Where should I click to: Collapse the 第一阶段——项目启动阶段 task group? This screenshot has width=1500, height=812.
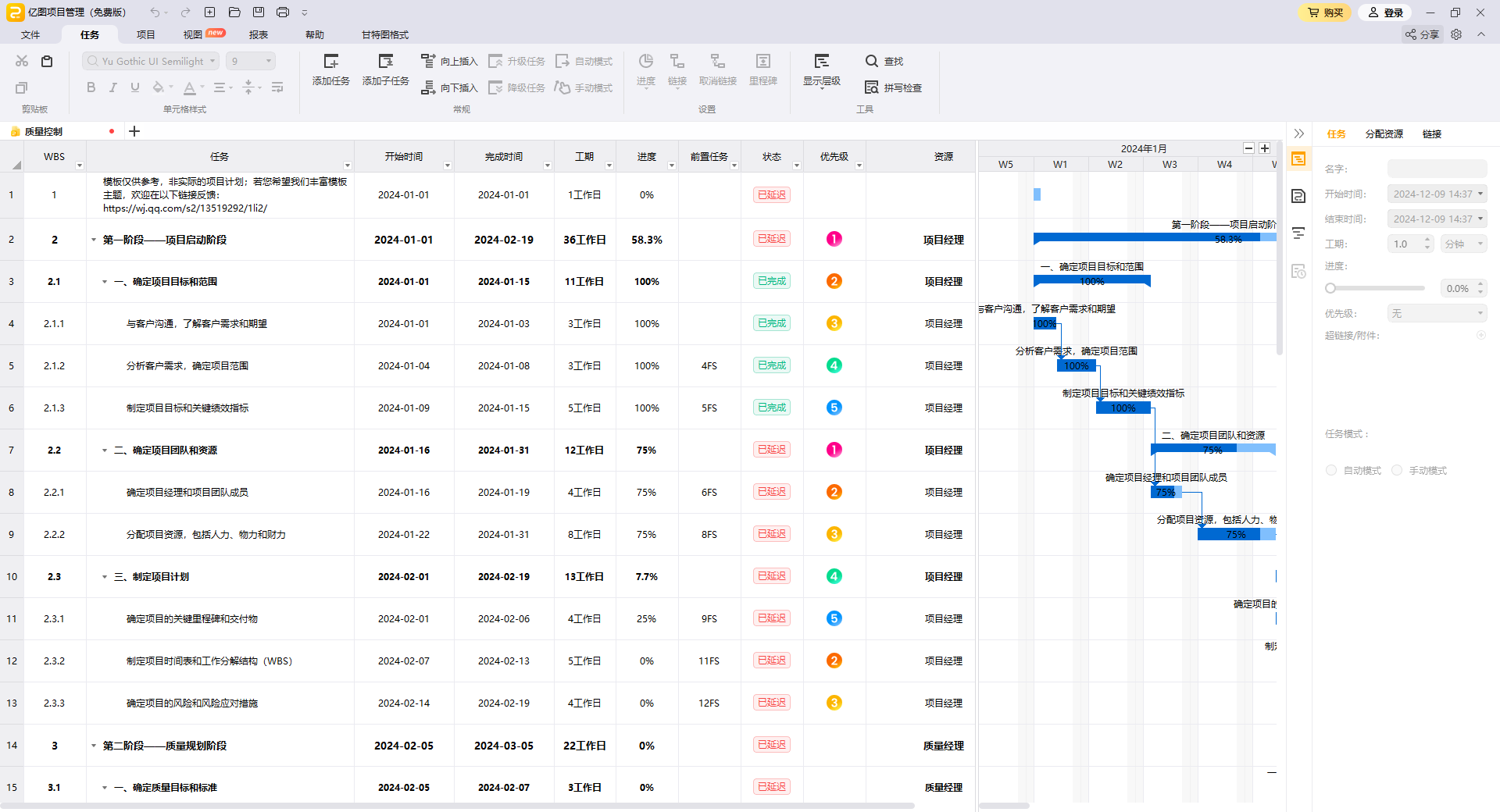[94, 240]
